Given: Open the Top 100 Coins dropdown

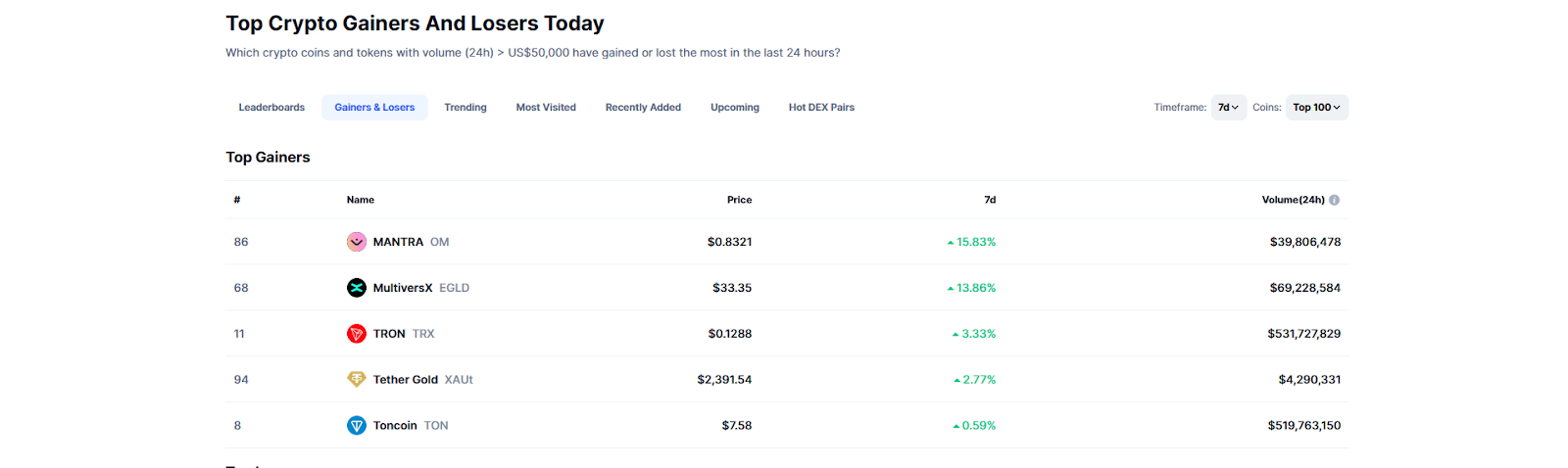Looking at the screenshot, I should [x=1316, y=108].
